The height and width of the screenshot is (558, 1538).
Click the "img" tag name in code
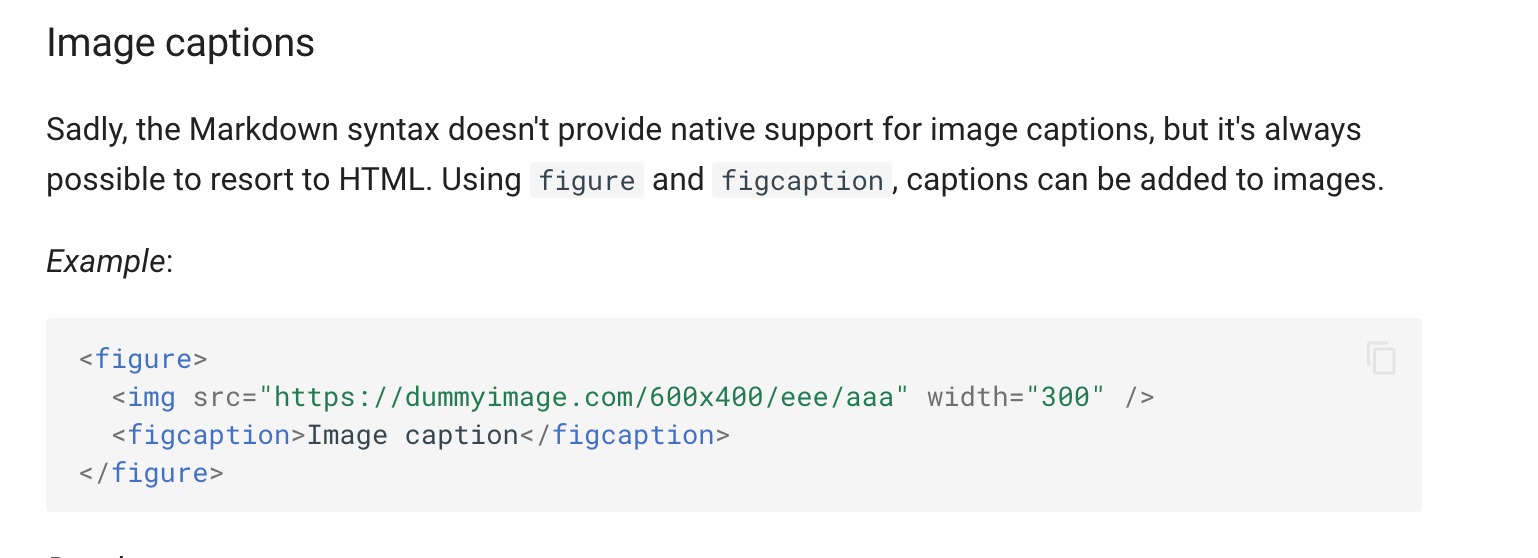point(151,397)
